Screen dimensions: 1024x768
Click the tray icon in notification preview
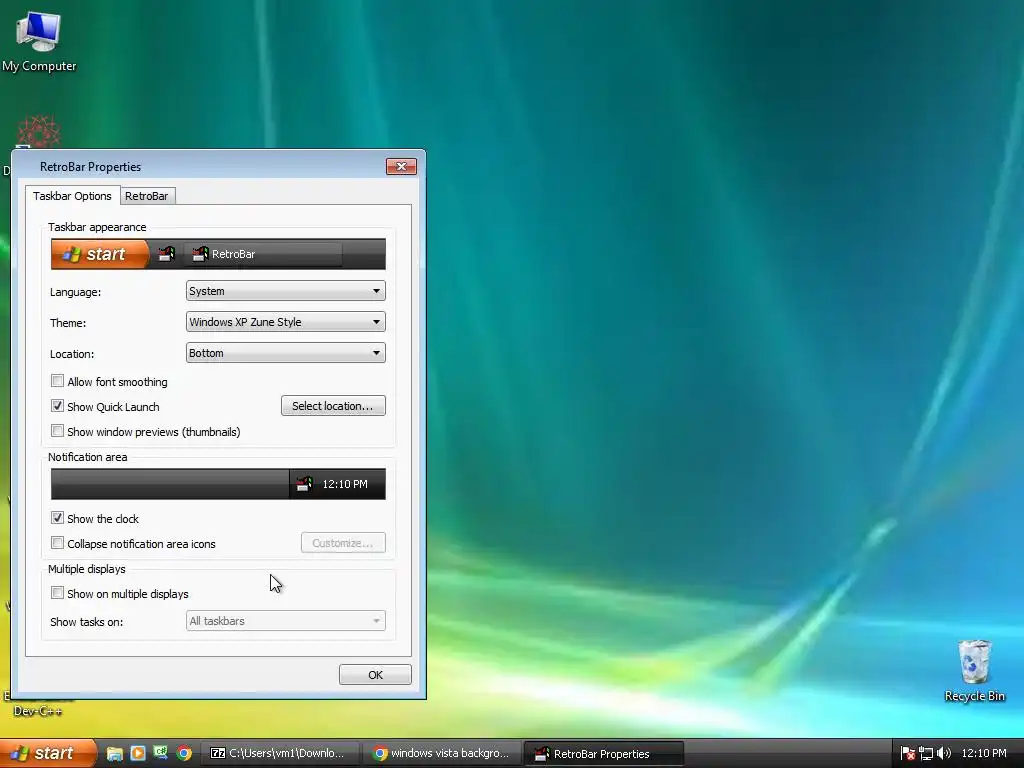(304, 484)
